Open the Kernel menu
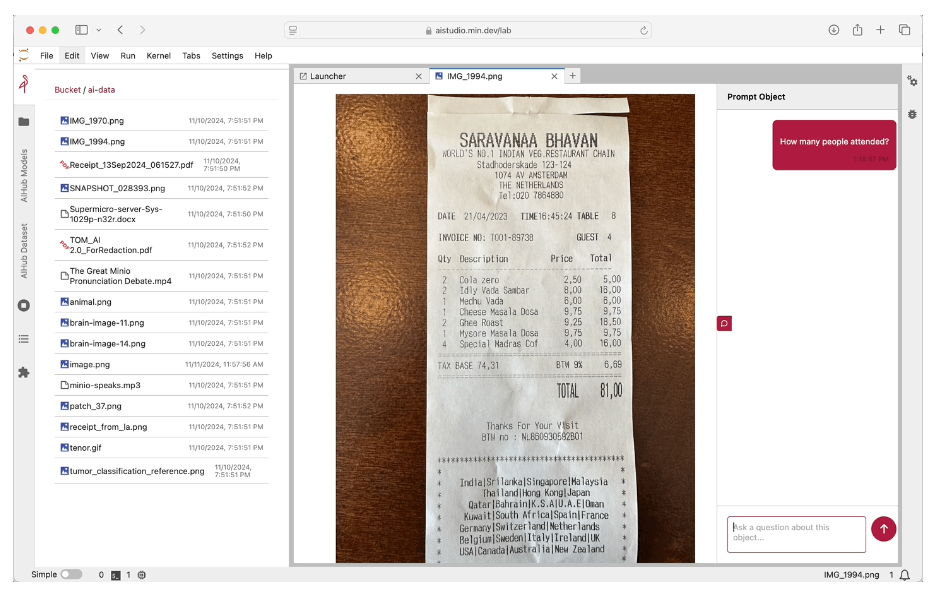This screenshot has height=597, width=938. (x=158, y=56)
